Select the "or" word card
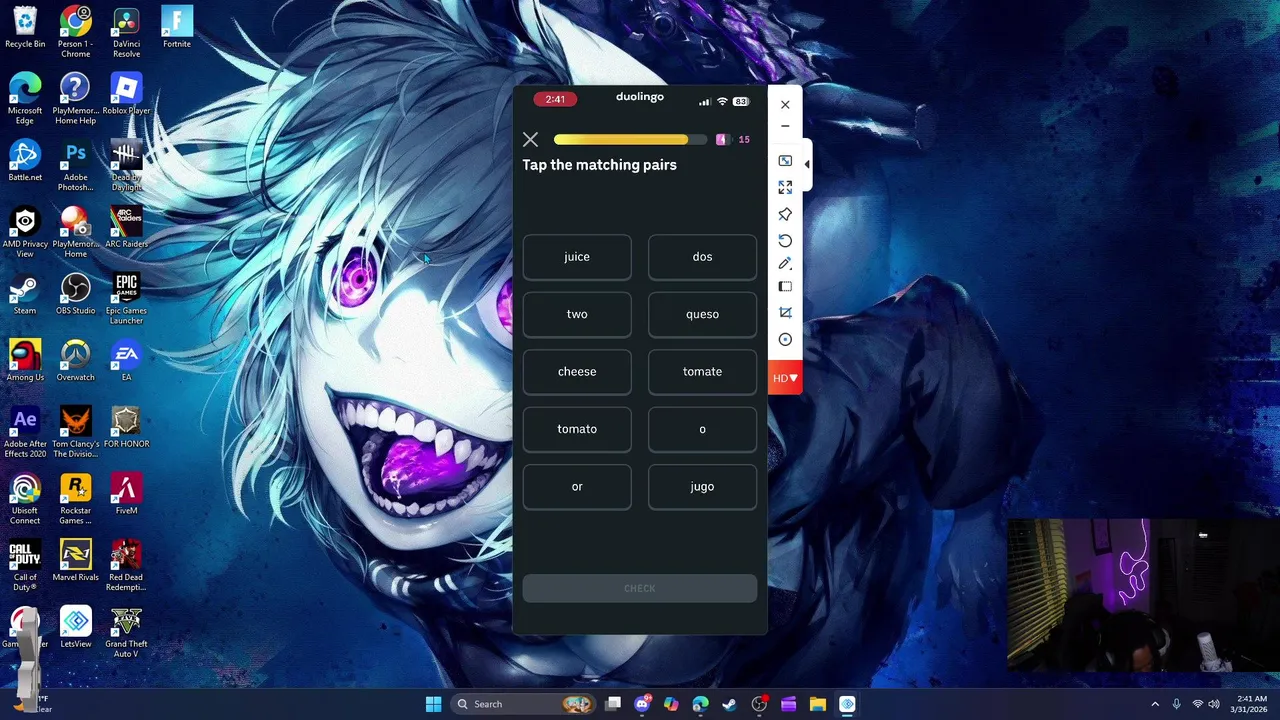 click(x=577, y=487)
